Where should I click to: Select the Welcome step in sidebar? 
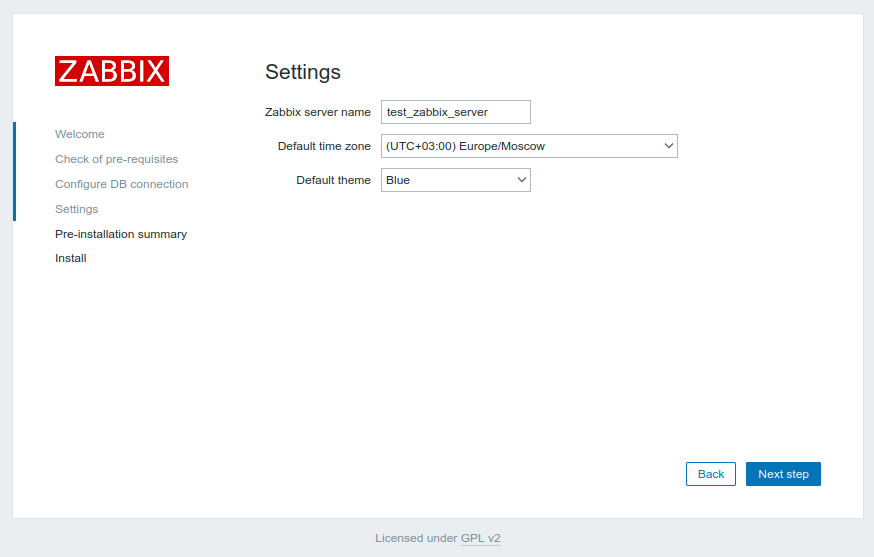(x=80, y=134)
